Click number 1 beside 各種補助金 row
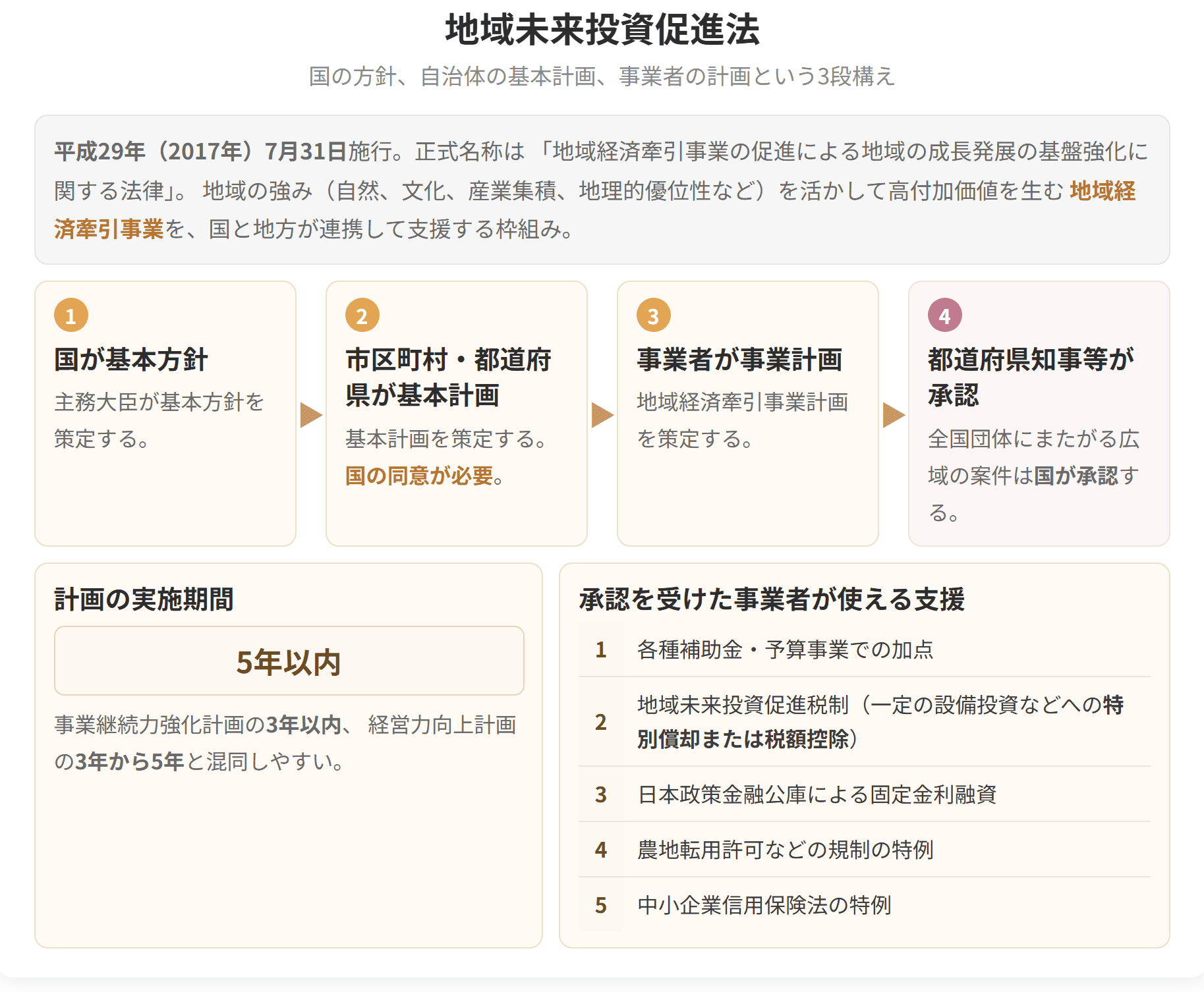 click(601, 649)
